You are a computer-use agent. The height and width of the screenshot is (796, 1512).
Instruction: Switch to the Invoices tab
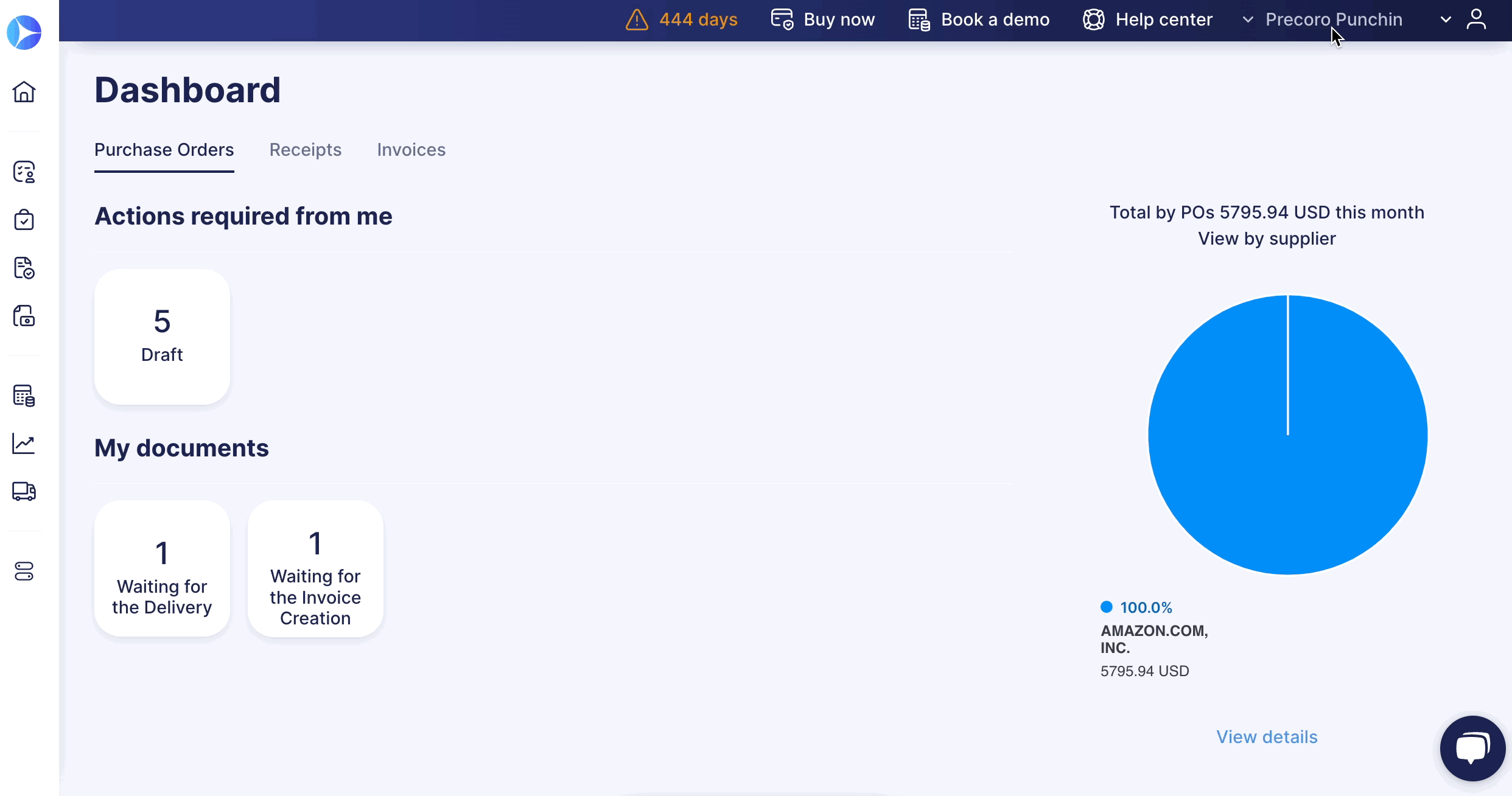411,150
